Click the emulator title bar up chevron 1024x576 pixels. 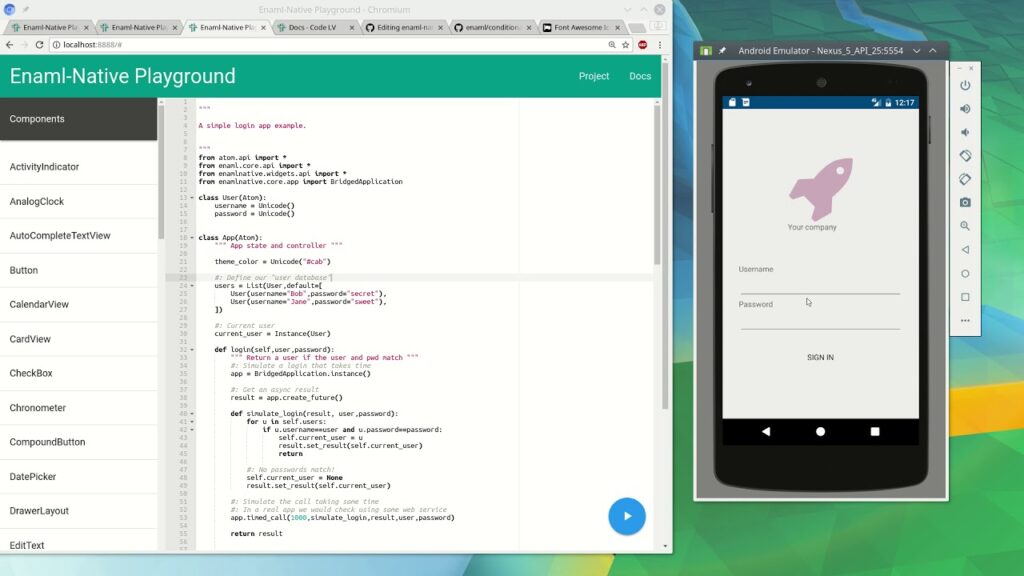(933, 50)
